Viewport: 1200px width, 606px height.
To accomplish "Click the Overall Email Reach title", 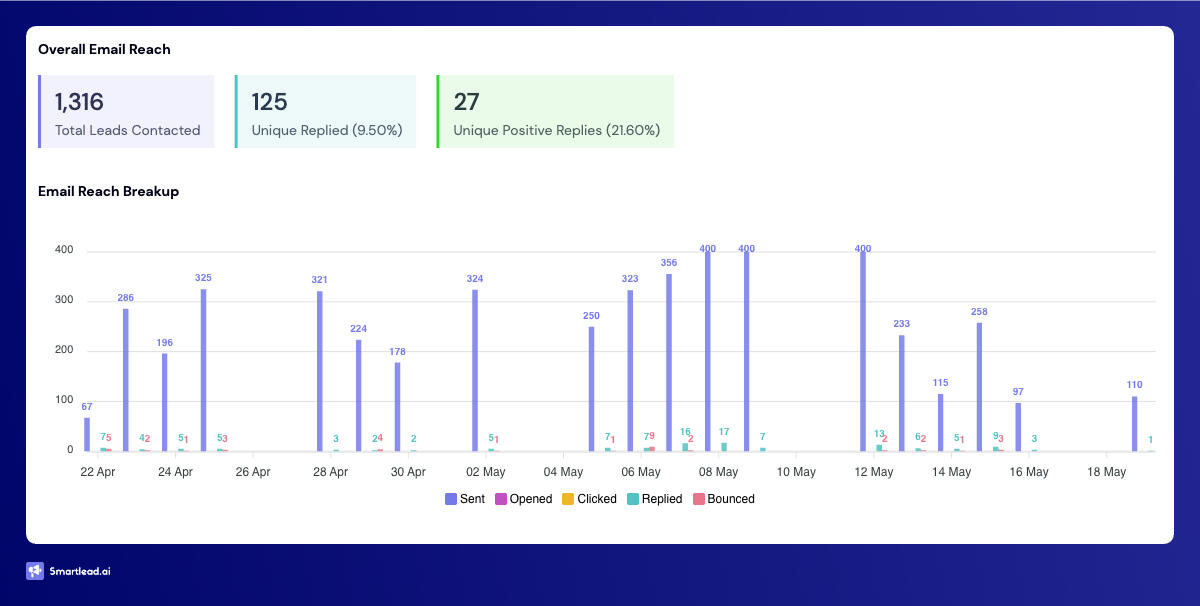I will 104,49.
